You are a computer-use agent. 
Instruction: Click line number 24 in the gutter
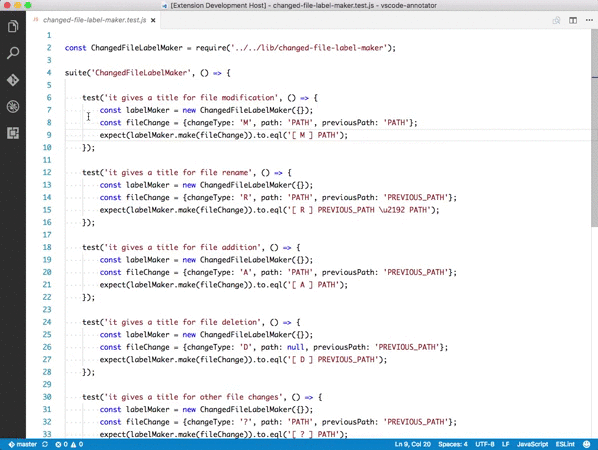(x=47, y=322)
